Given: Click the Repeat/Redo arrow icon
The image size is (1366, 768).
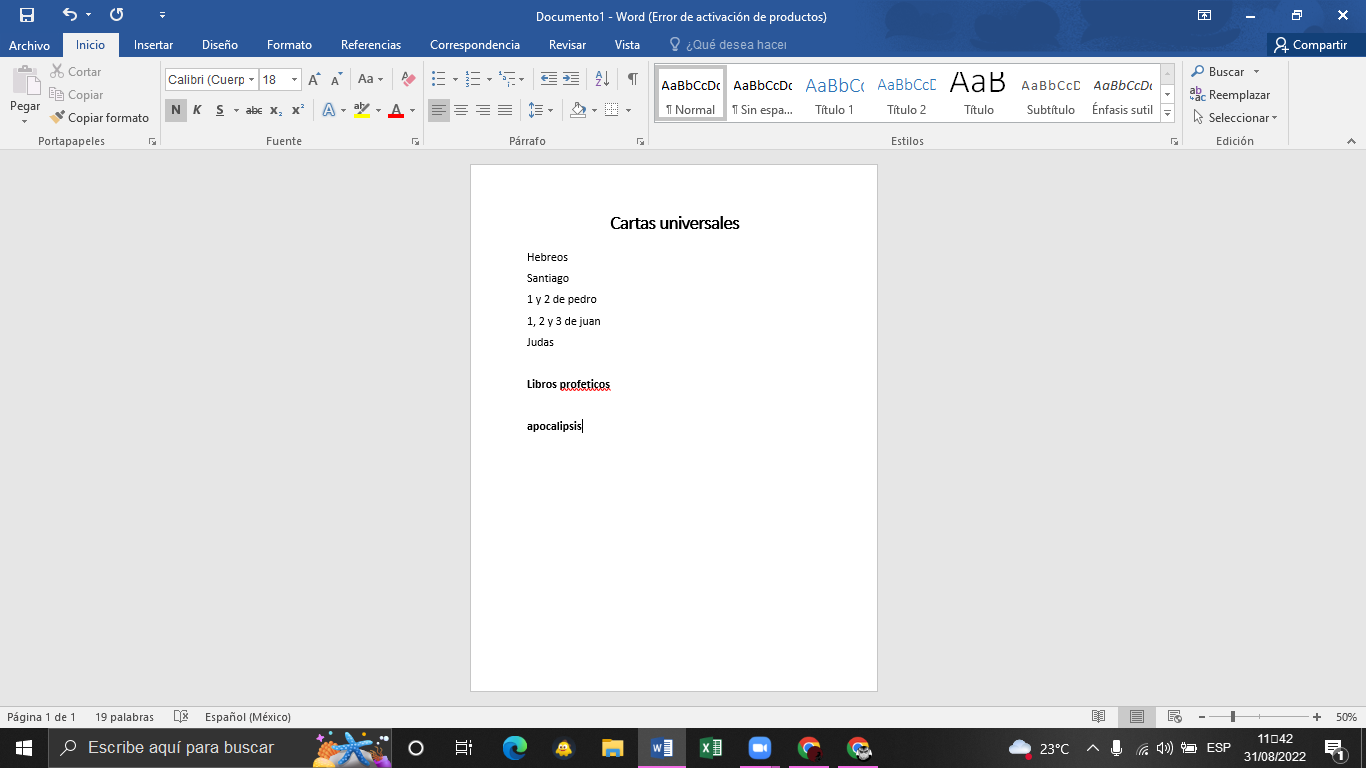Looking at the screenshot, I should coord(116,15).
